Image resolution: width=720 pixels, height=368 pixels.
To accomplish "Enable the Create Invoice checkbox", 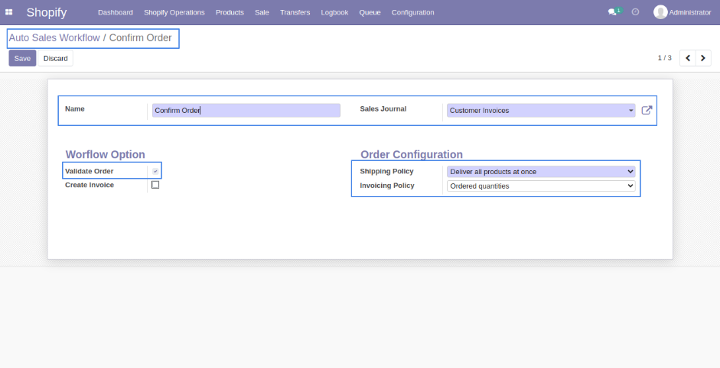I will pyautogui.click(x=155, y=185).
